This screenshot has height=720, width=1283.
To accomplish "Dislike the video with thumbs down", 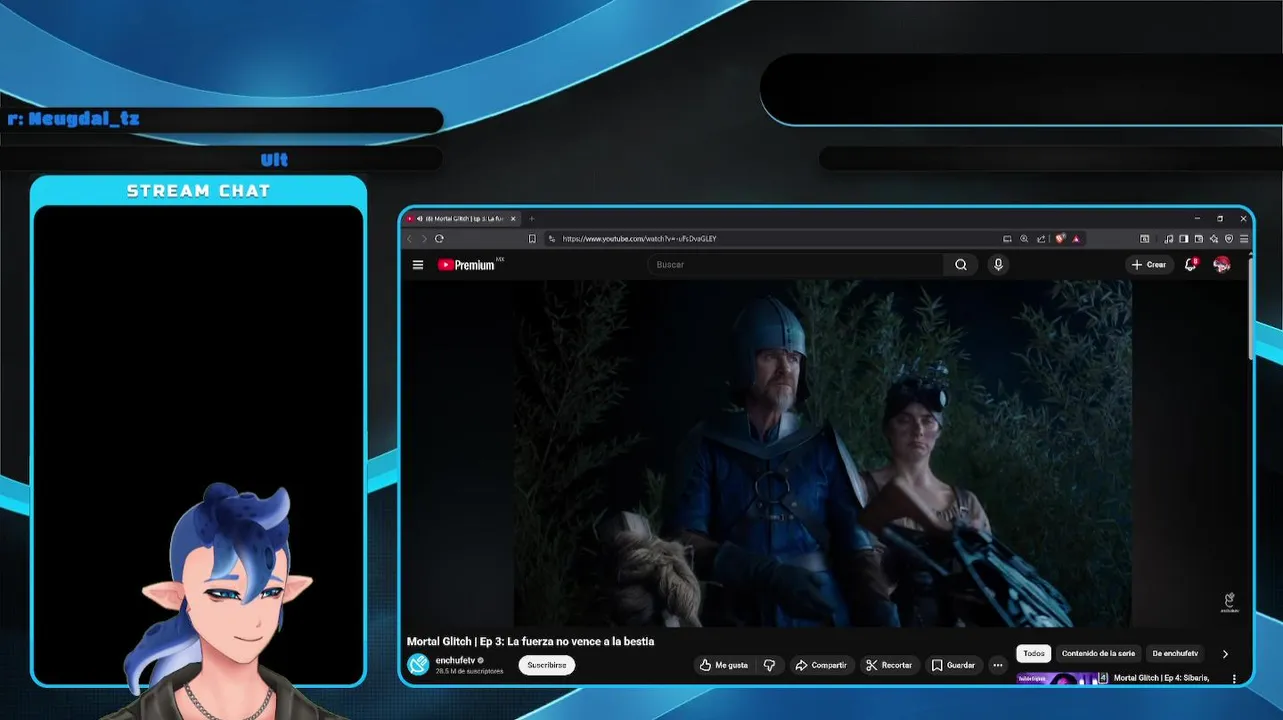I will click(769, 665).
